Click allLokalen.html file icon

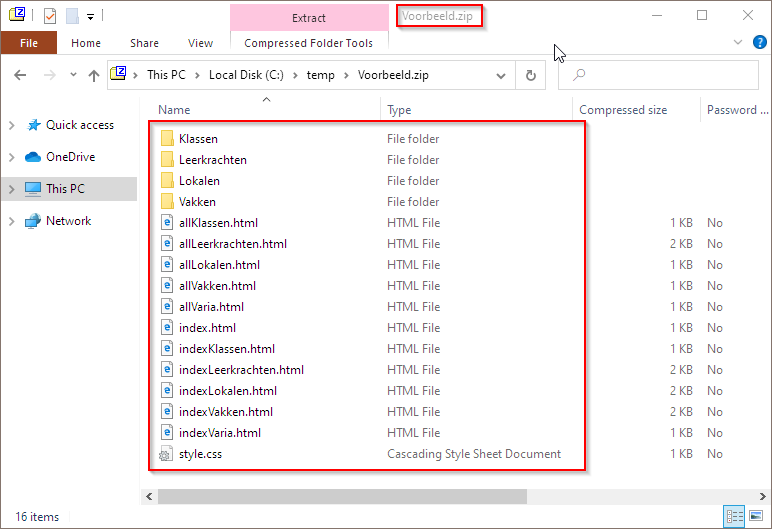pyautogui.click(x=167, y=265)
